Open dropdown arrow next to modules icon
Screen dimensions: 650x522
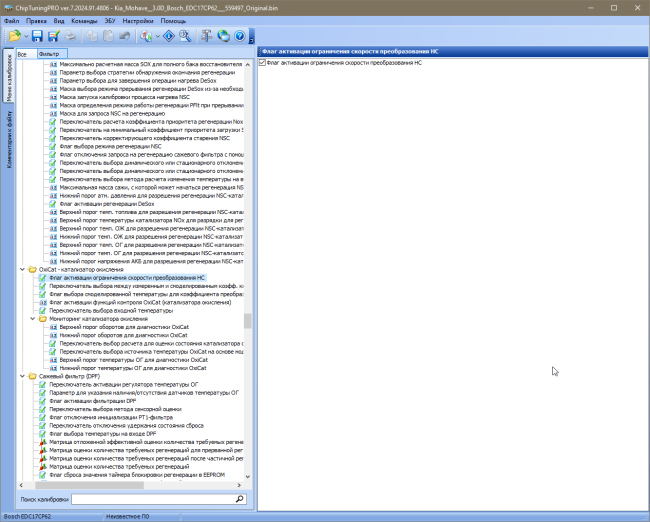158,36
